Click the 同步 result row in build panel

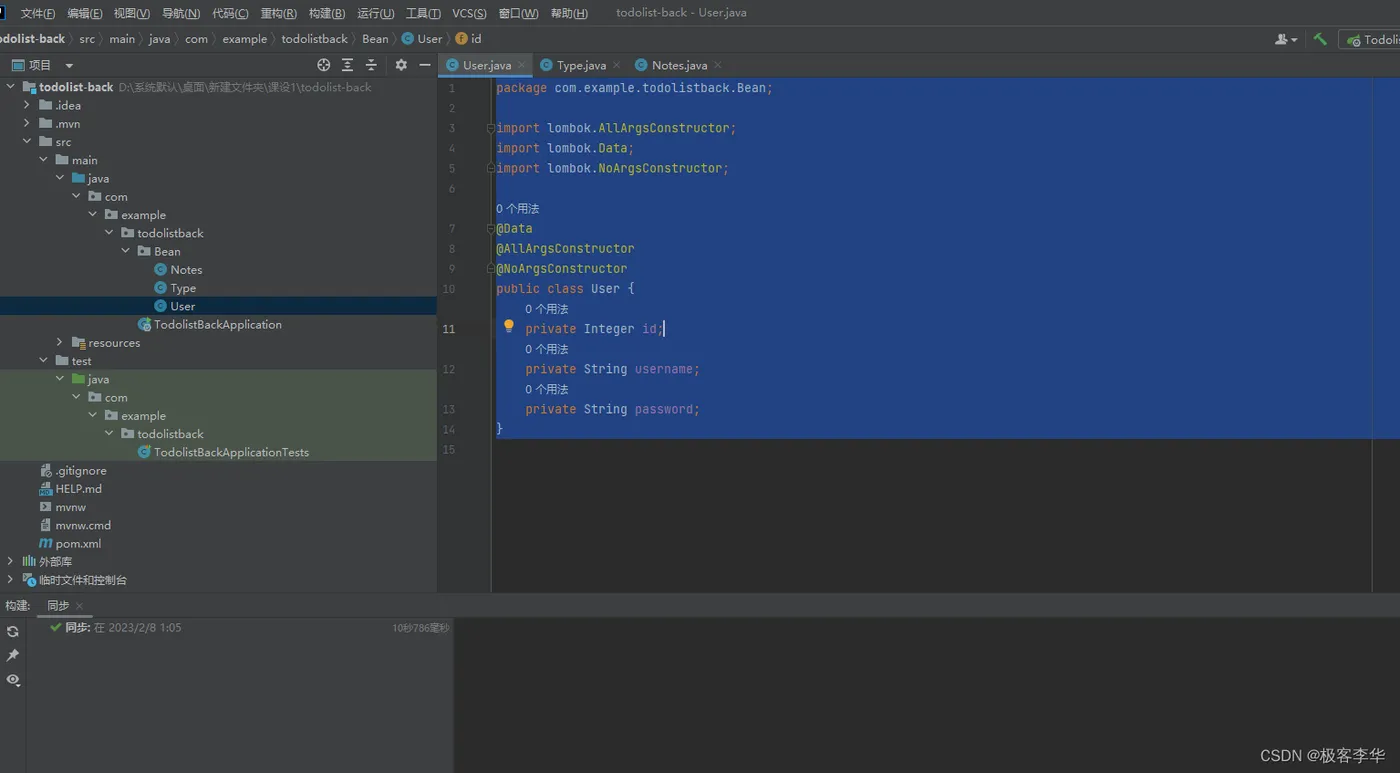tap(249, 628)
